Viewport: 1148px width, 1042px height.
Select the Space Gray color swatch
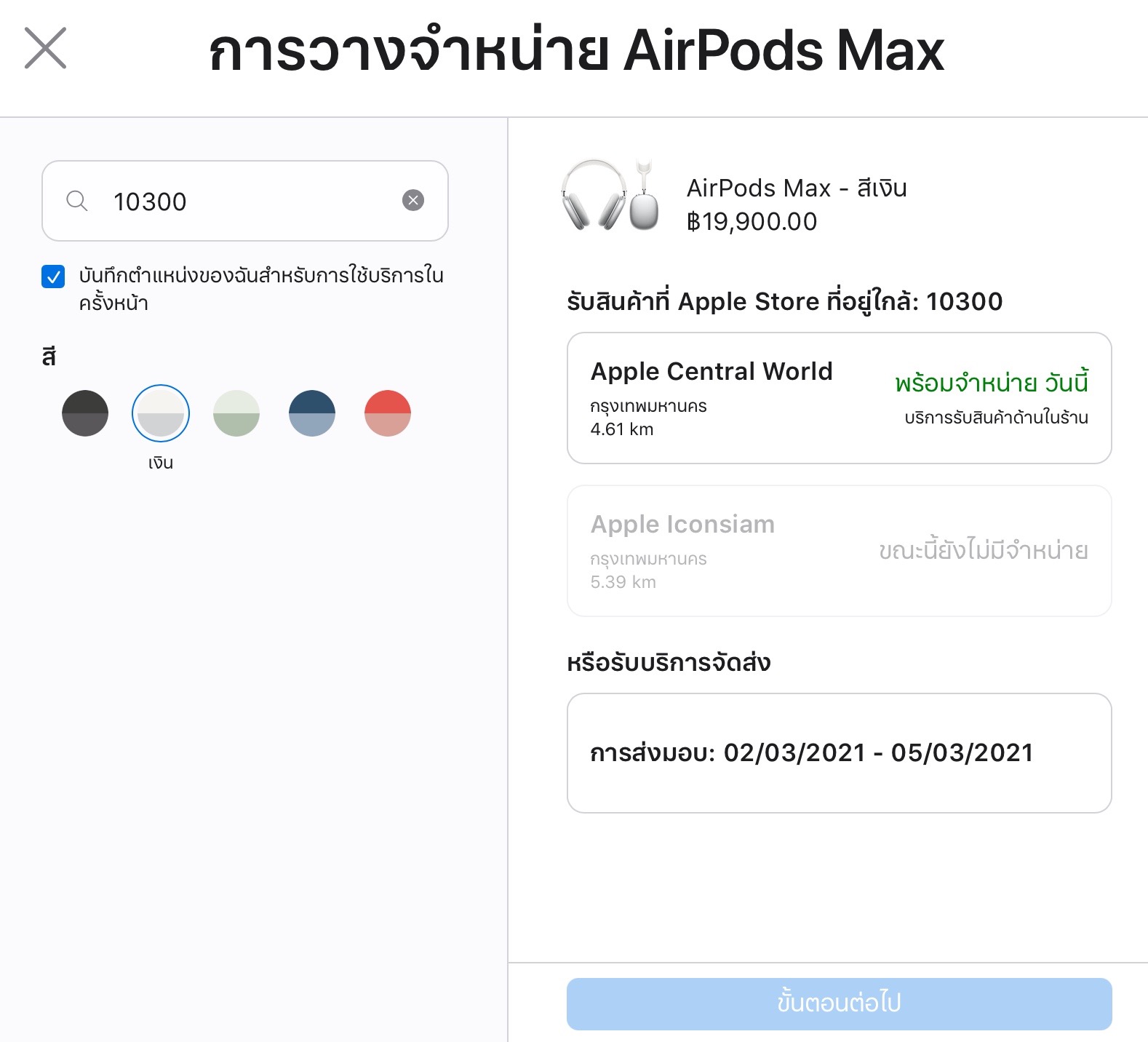click(85, 413)
